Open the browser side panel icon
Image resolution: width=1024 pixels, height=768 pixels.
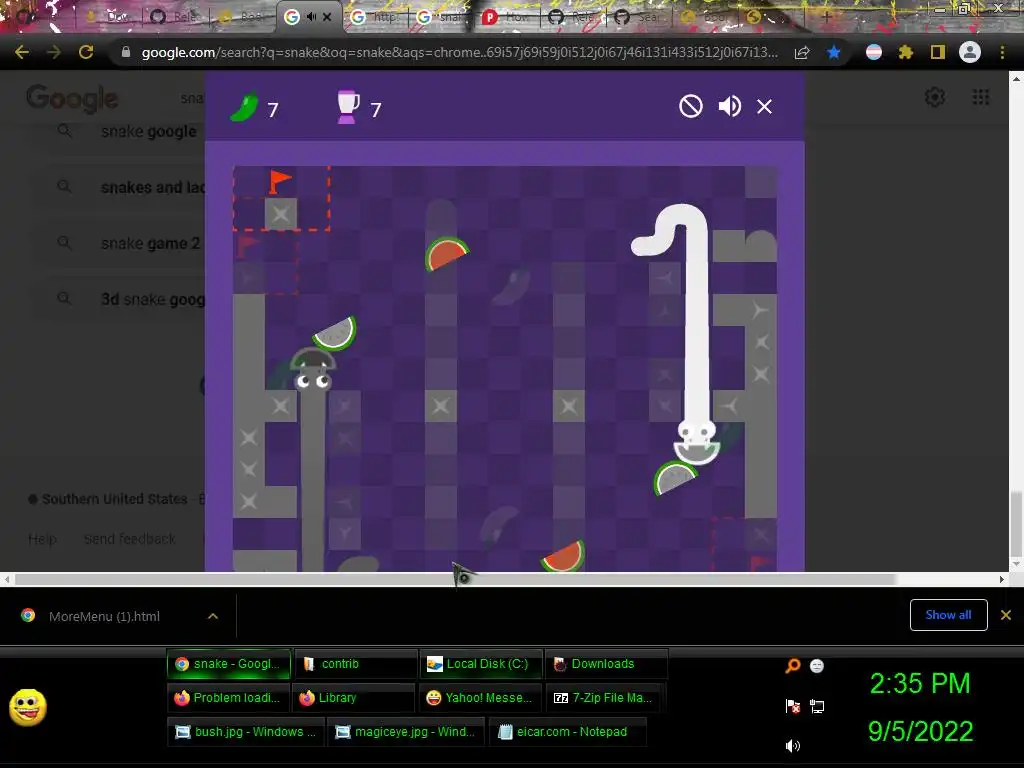[x=937, y=52]
